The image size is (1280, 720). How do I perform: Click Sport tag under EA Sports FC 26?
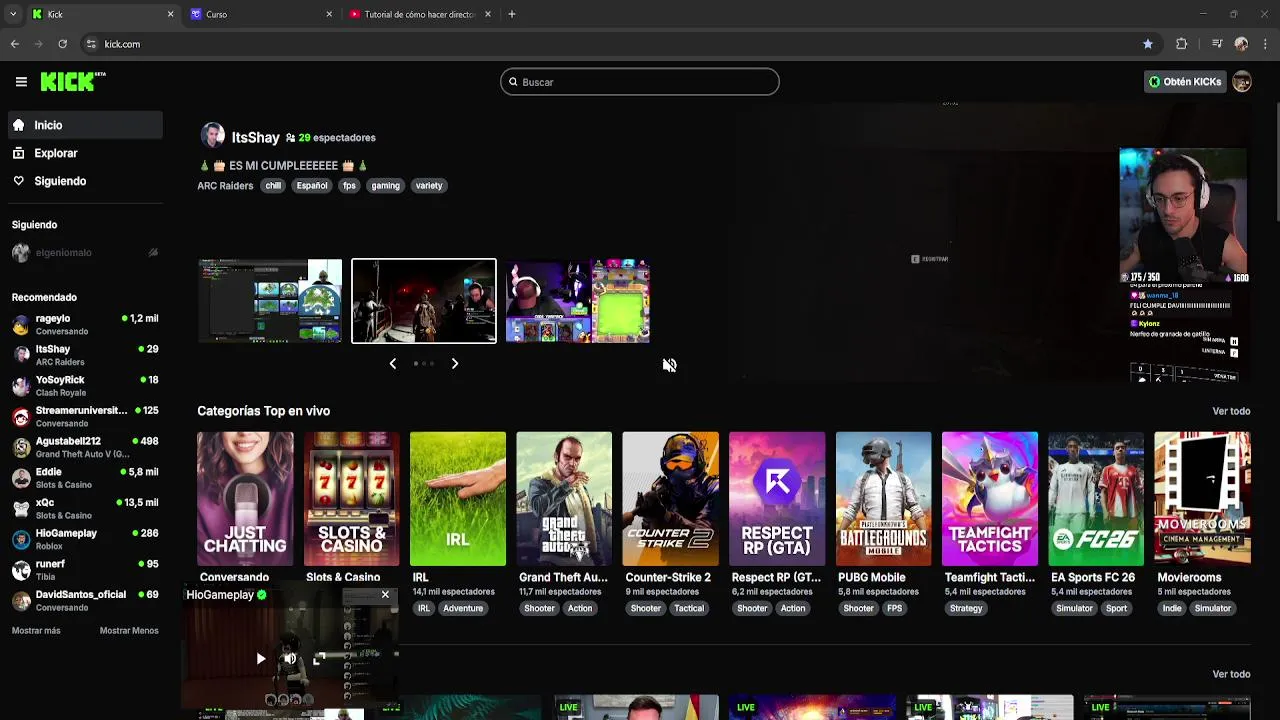pos(1116,608)
